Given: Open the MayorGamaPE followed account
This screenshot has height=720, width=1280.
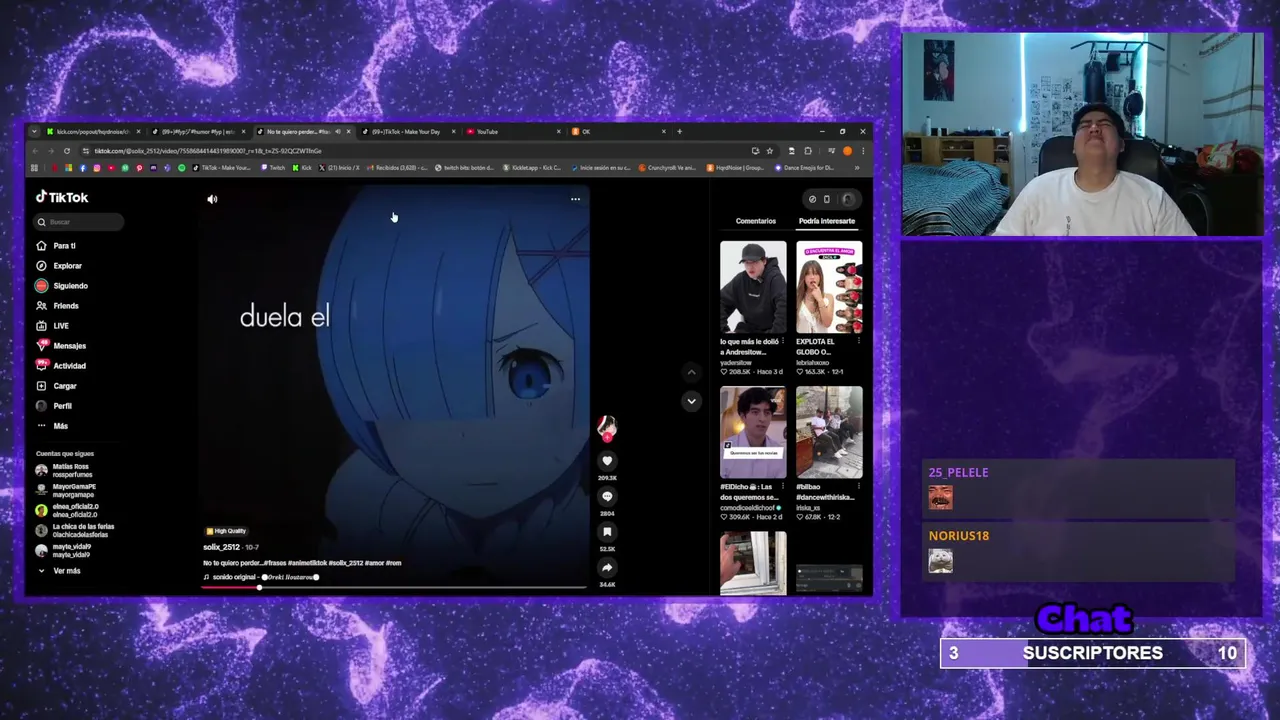Looking at the screenshot, I should tap(66, 490).
